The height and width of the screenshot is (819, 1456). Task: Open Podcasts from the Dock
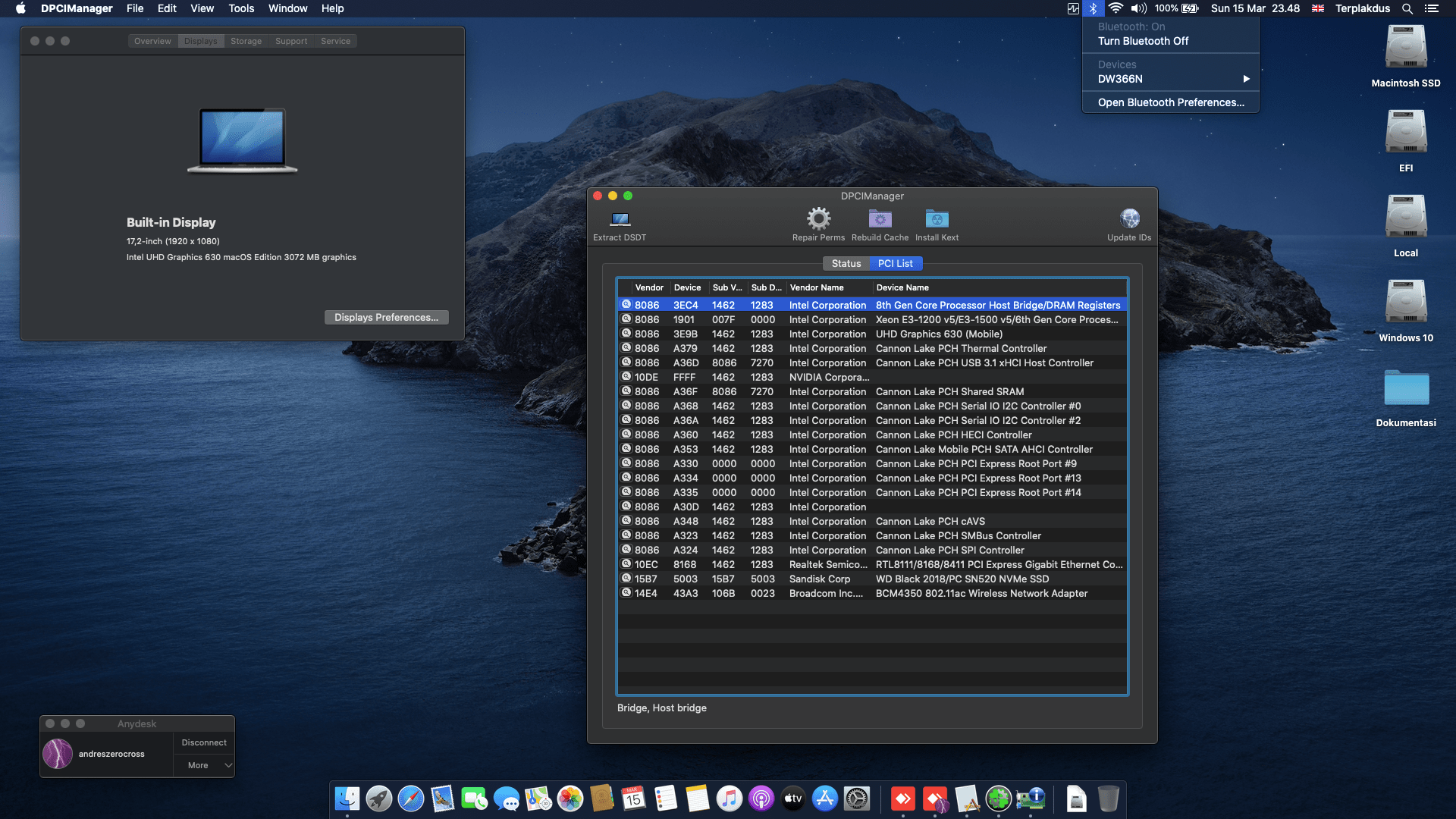(x=761, y=799)
